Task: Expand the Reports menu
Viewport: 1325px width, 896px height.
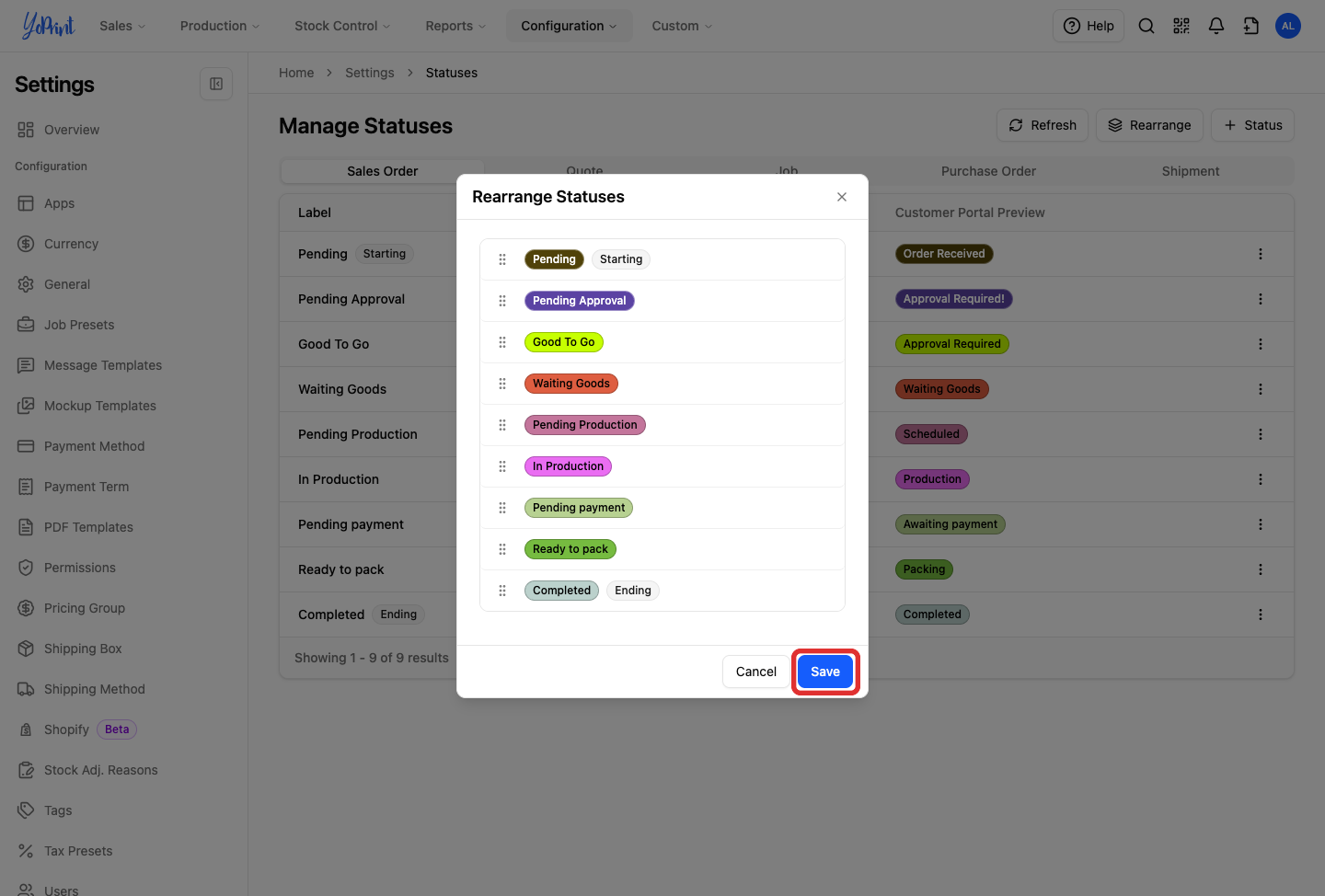Action: (455, 26)
